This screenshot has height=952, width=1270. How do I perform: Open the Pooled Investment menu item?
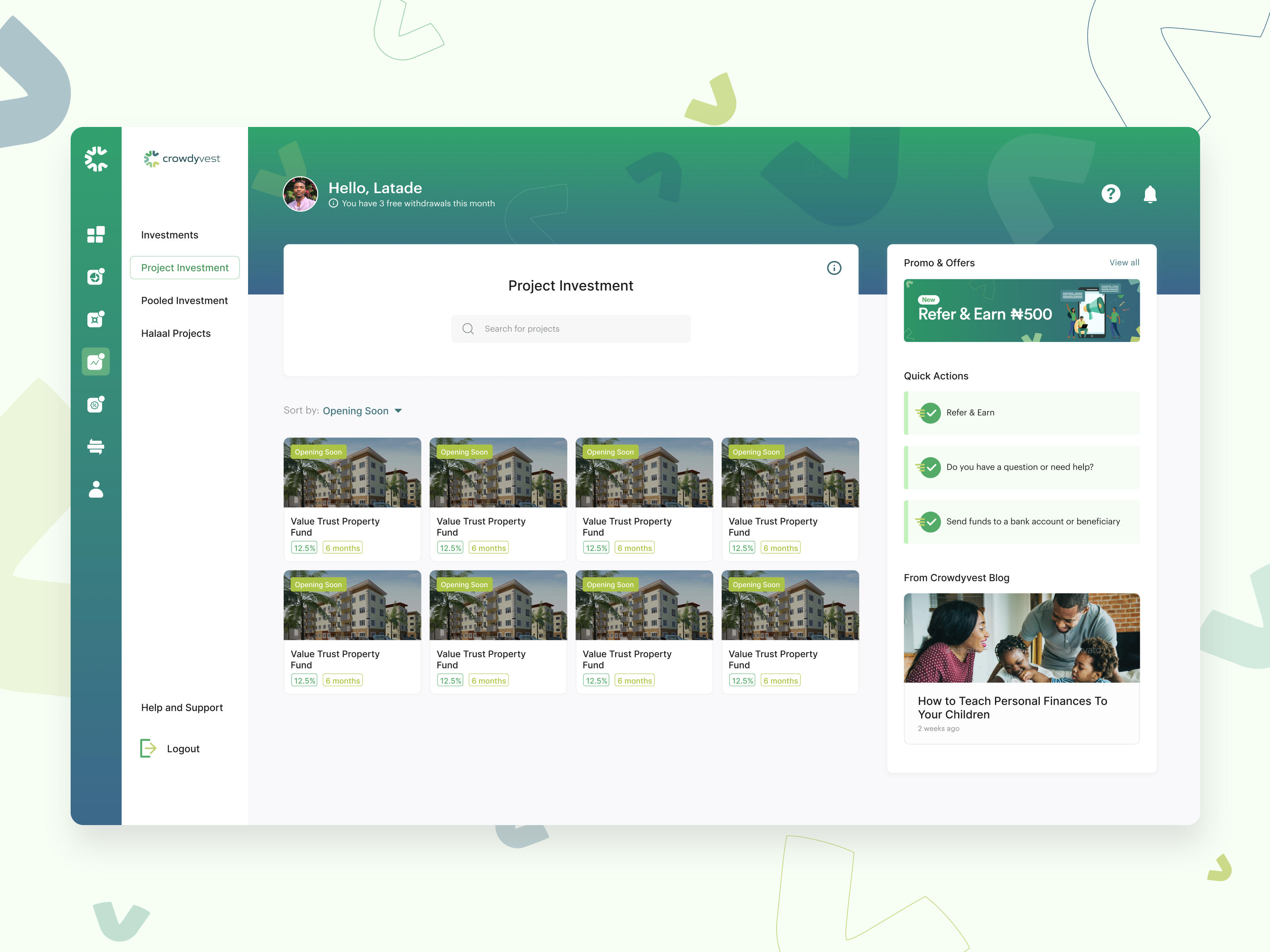[x=184, y=301]
